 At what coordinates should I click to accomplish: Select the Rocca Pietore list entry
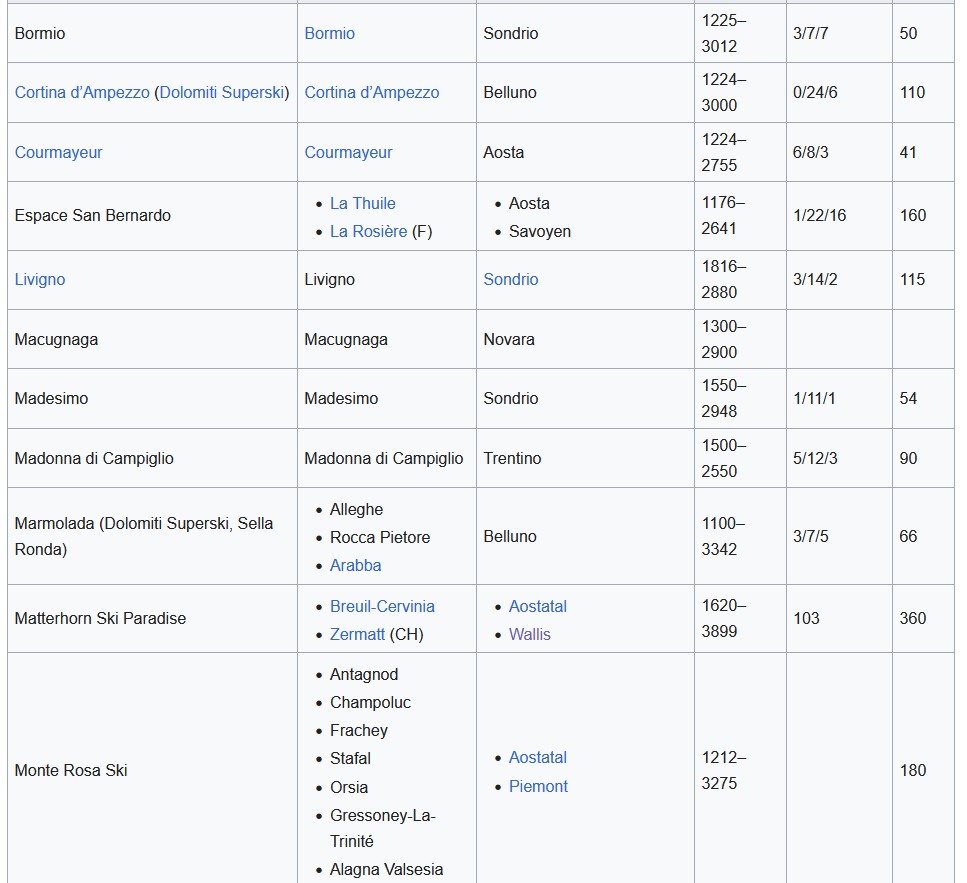[x=380, y=537]
